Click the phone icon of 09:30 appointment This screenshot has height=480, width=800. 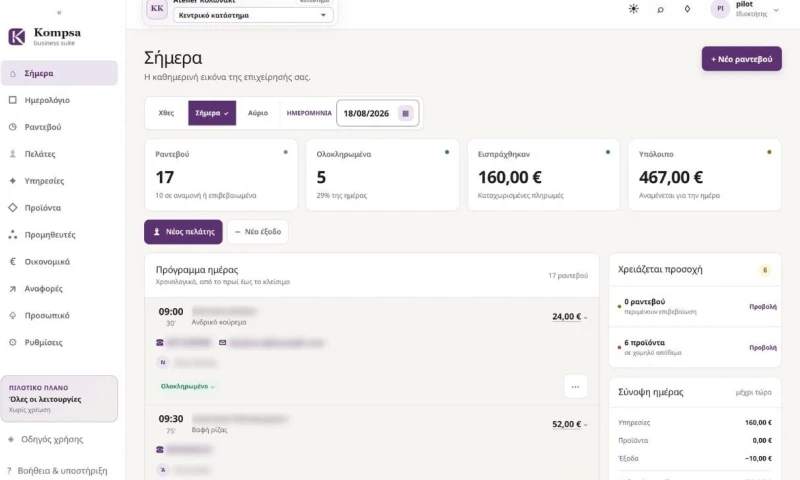pos(160,450)
